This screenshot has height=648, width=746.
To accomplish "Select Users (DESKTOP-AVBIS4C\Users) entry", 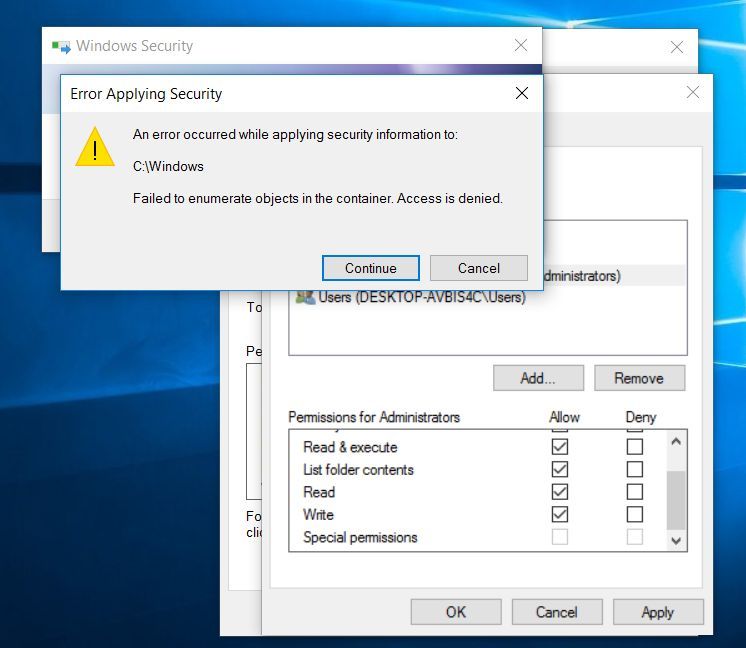I will pos(421,298).
